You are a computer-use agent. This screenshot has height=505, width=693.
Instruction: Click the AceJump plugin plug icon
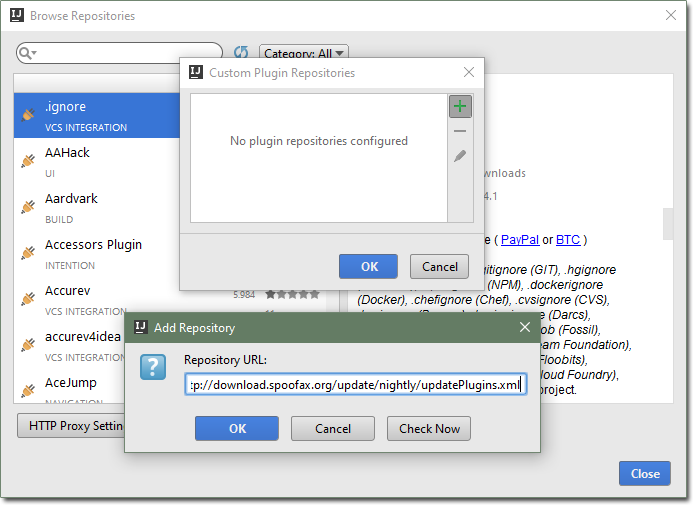point(28,391)
